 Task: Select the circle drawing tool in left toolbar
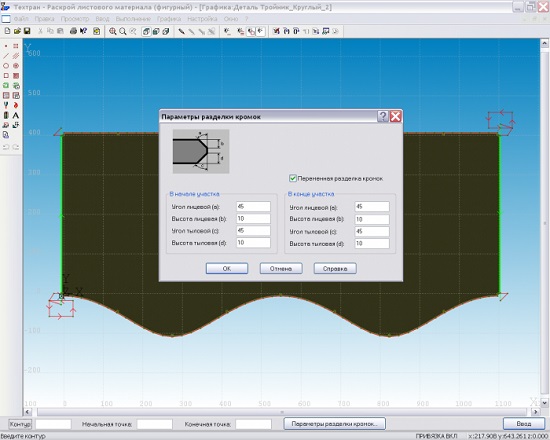point(6,66)
